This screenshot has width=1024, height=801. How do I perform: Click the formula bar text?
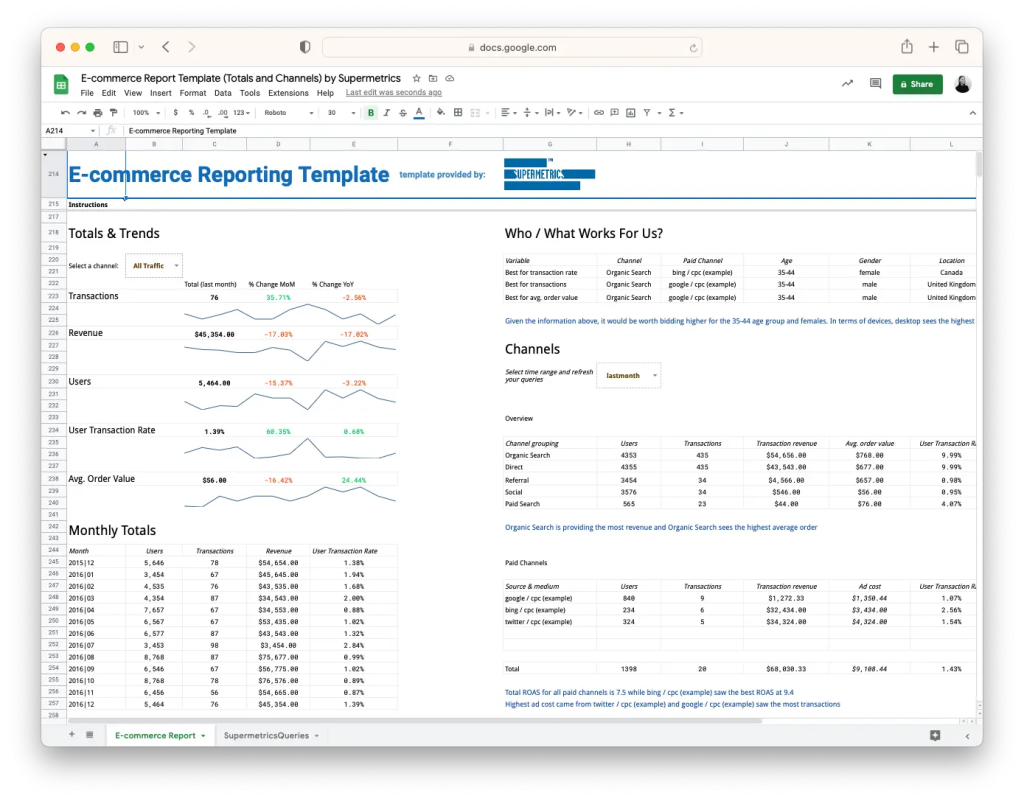tap(182, 131)
